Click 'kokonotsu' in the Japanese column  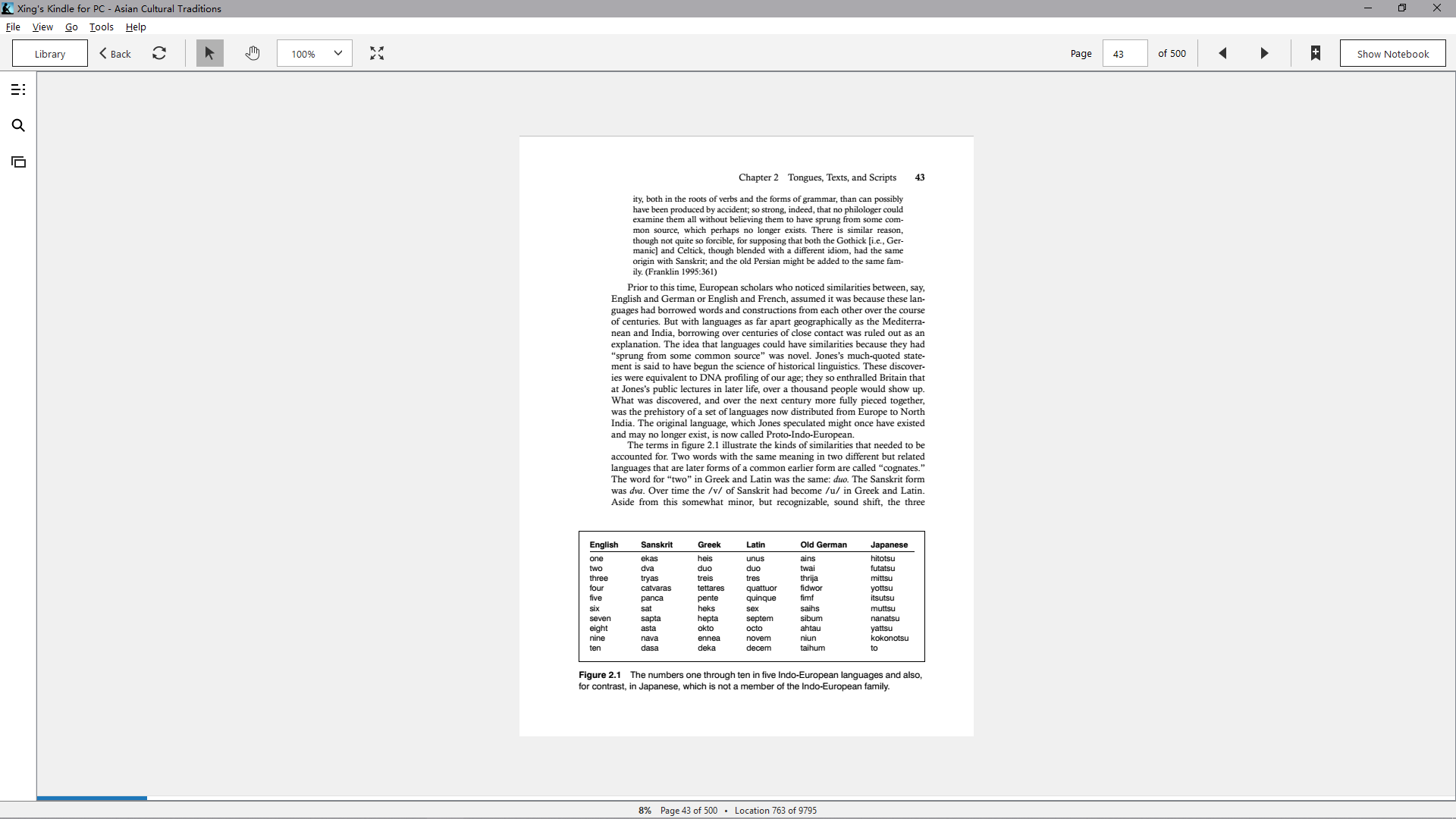tap(890, 639)
